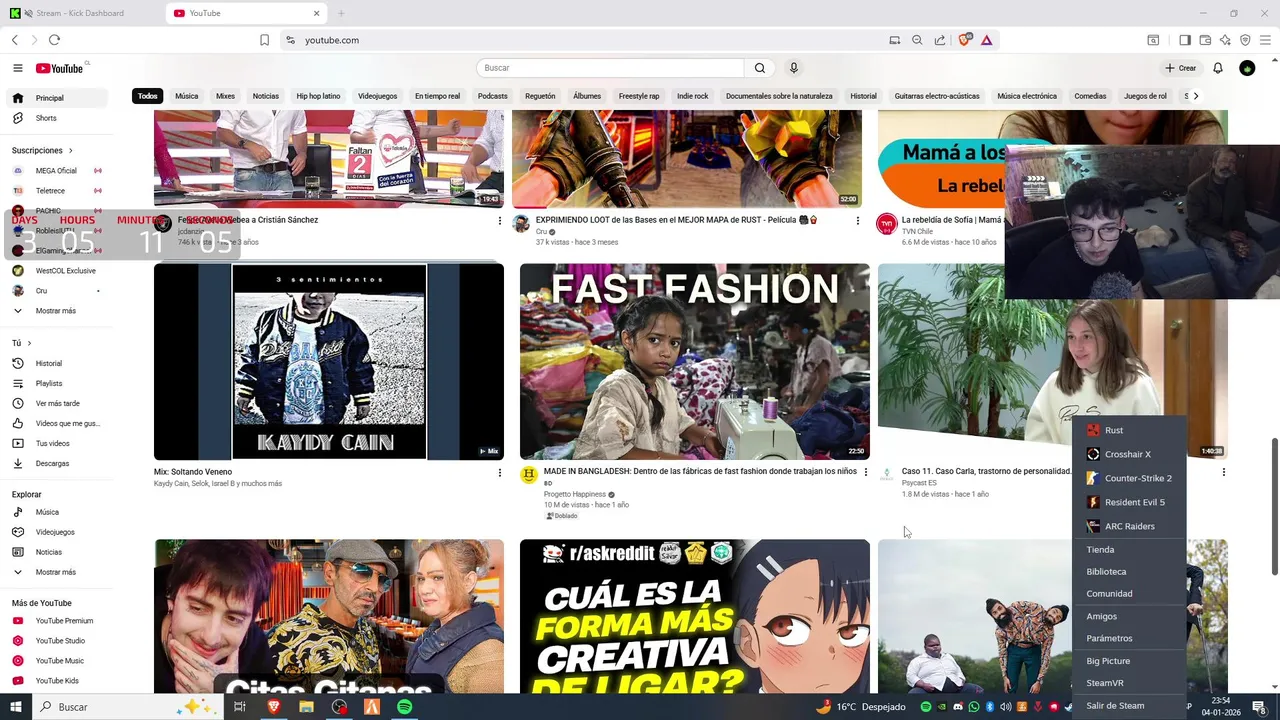Open more options for EXPRIMIENDO LOOT video

coord(857,220)
